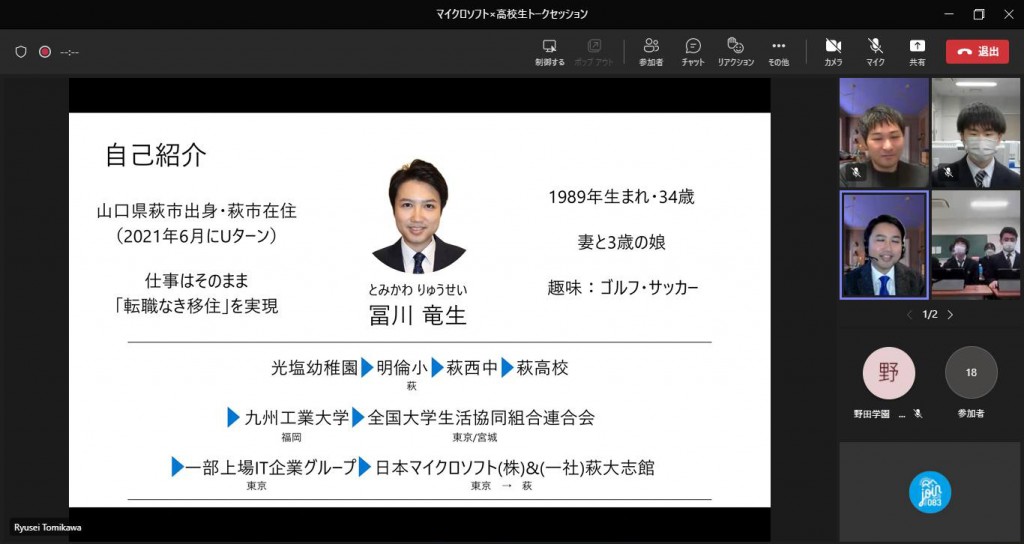Click the text 一部上場IT企業グループ
The image size is (1024, 544).
coord(271,468)
